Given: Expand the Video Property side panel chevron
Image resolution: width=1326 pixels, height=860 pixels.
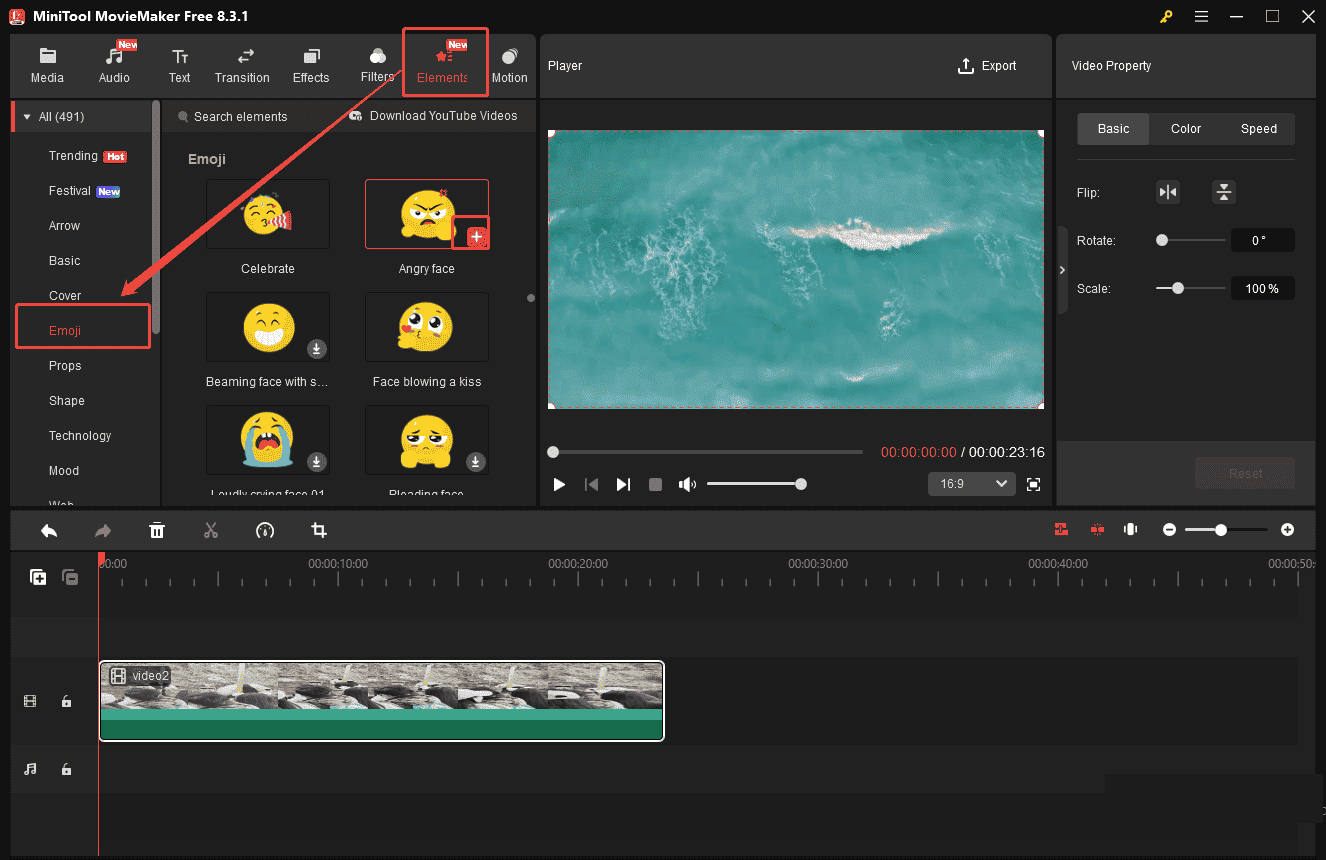Looking at the screenshot, I should 1062,269.
